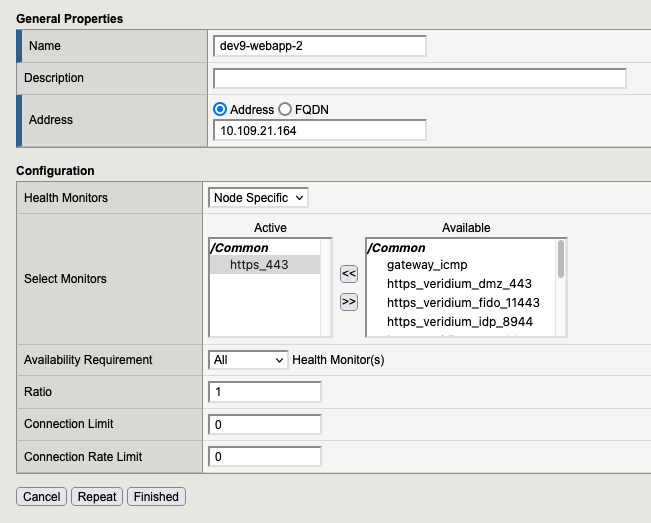
Task: Select https_veridium_fido_11443 monitor
Action: pyautogui.click(x=462, y=302)
